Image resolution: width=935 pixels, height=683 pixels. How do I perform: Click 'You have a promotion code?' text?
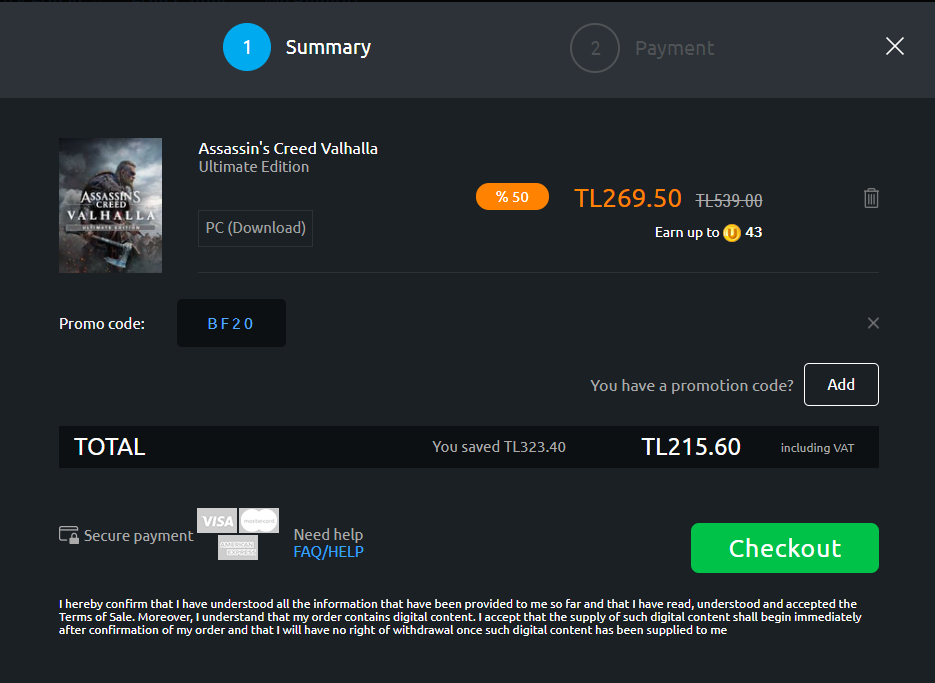click(x=692, y=386)
